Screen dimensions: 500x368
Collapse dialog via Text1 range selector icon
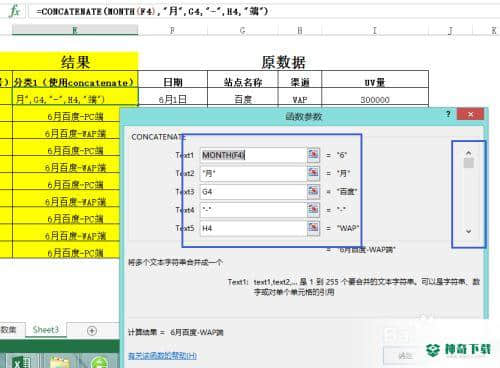pos(313,155)
